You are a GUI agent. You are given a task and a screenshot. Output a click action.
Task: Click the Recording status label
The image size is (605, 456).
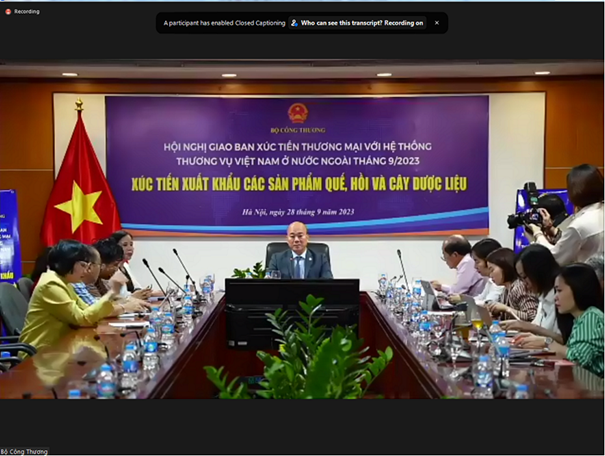click(27, 12)
